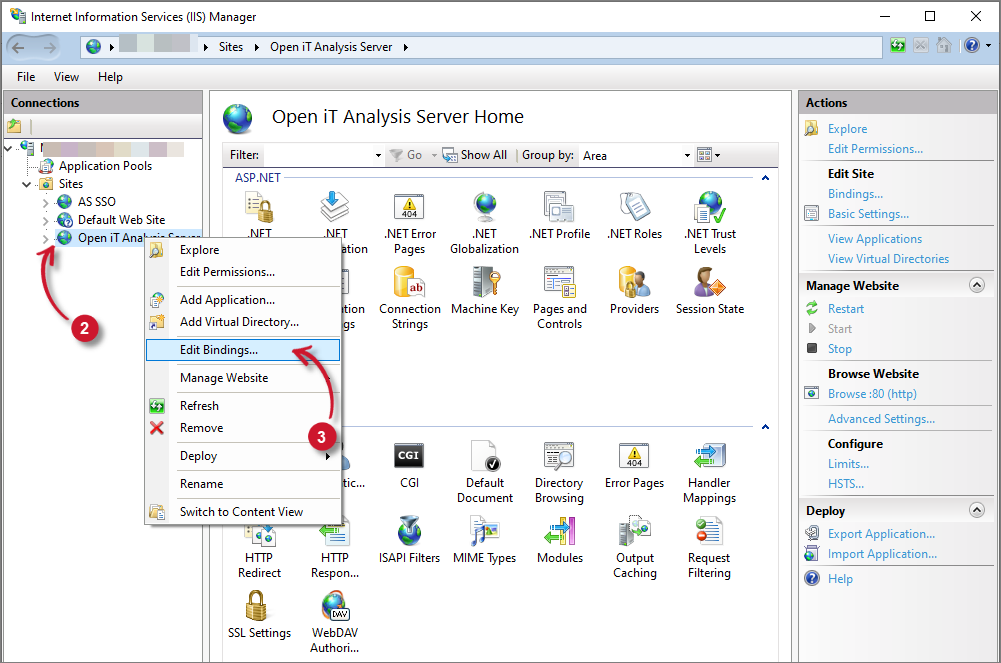Collapse the Manage Website actions section
1001x663 pixels.
pyautogui.click(x=976, y=286)
